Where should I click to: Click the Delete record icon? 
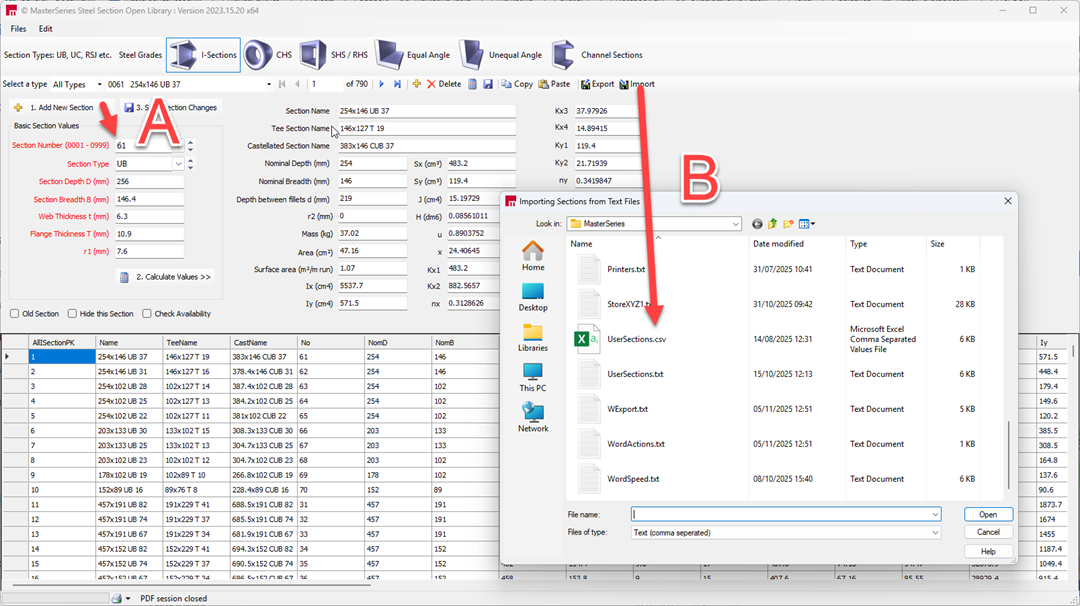[432, 84]
